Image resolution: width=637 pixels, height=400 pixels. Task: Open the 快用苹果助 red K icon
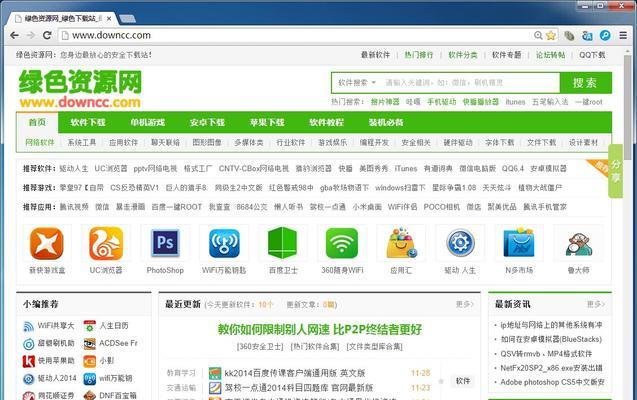coord(28,361)
